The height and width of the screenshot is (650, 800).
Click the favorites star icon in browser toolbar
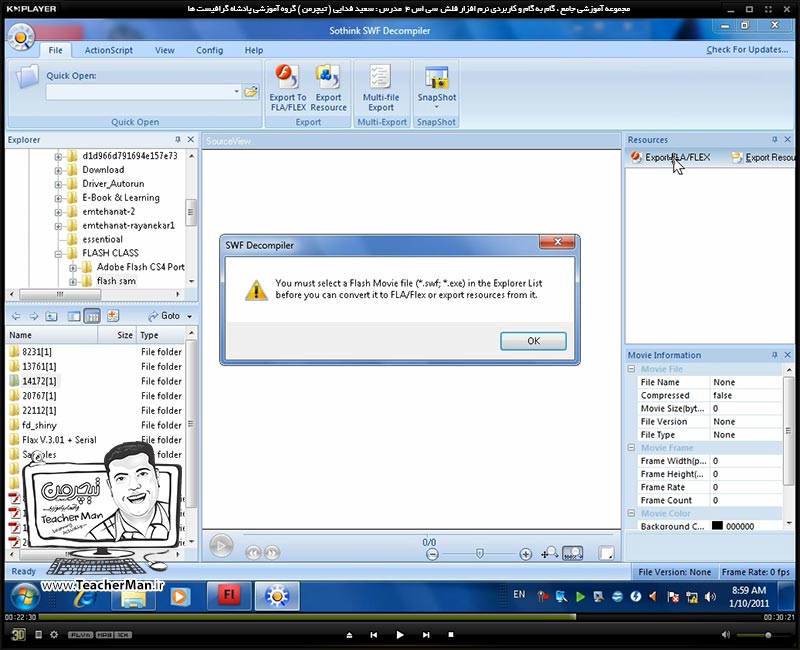click(113, 316)
